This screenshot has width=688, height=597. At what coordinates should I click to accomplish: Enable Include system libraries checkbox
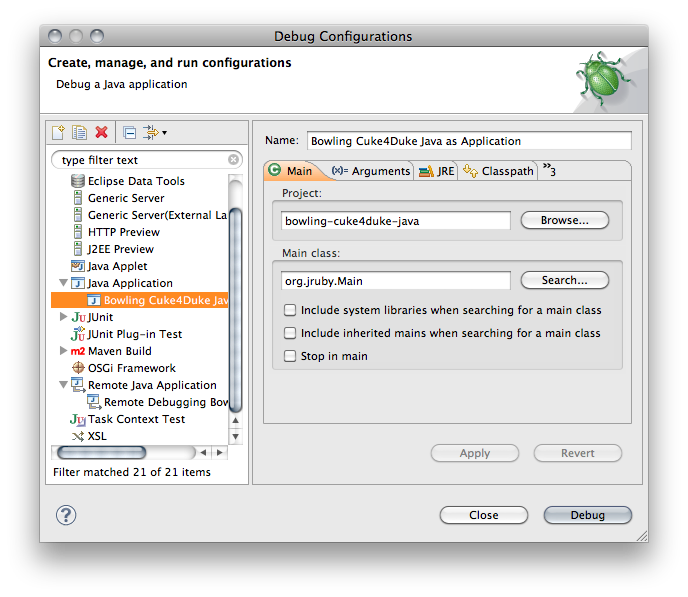coord(290,310)
